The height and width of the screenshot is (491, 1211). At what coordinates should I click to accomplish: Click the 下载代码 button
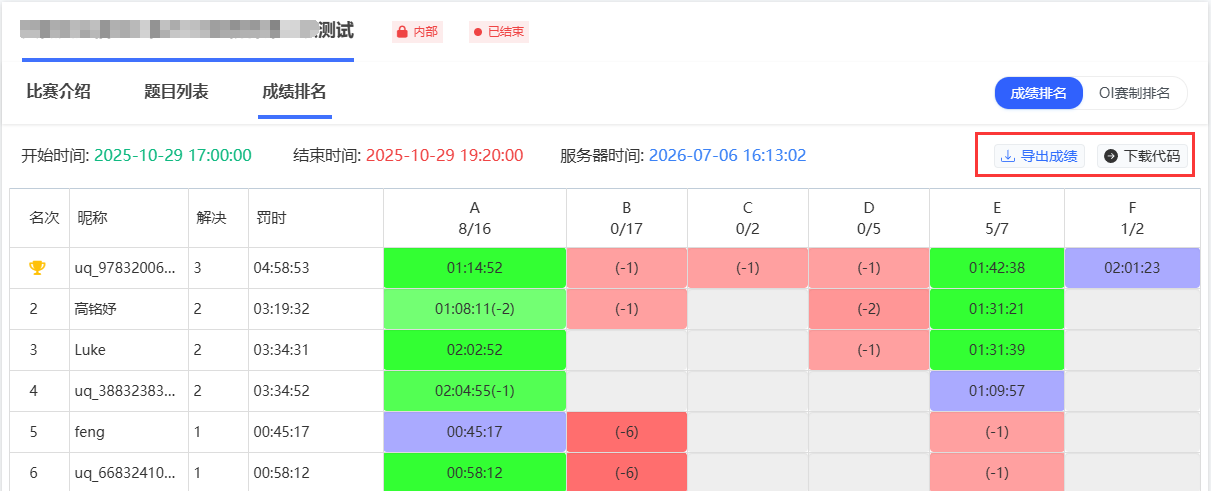[x=1141, y=156]
